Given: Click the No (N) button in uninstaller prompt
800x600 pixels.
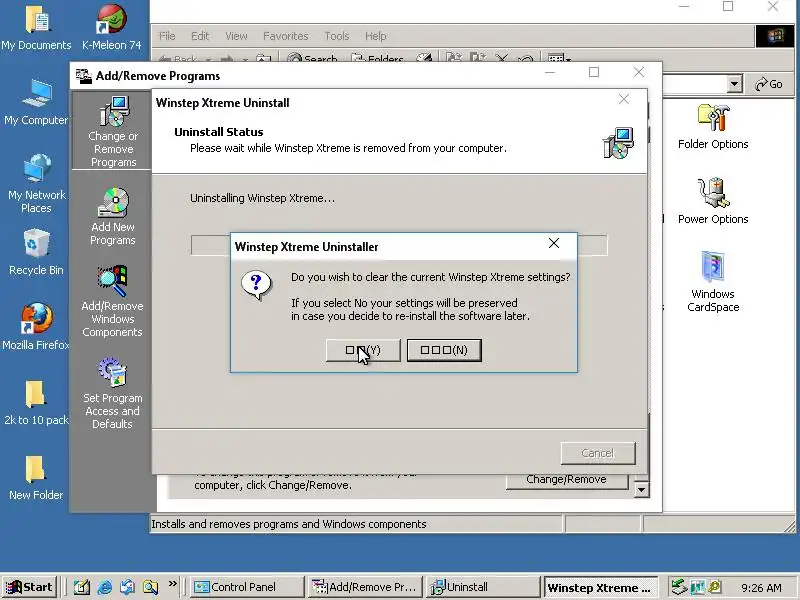Looking at the screenshot, I should tap(444, 351).
